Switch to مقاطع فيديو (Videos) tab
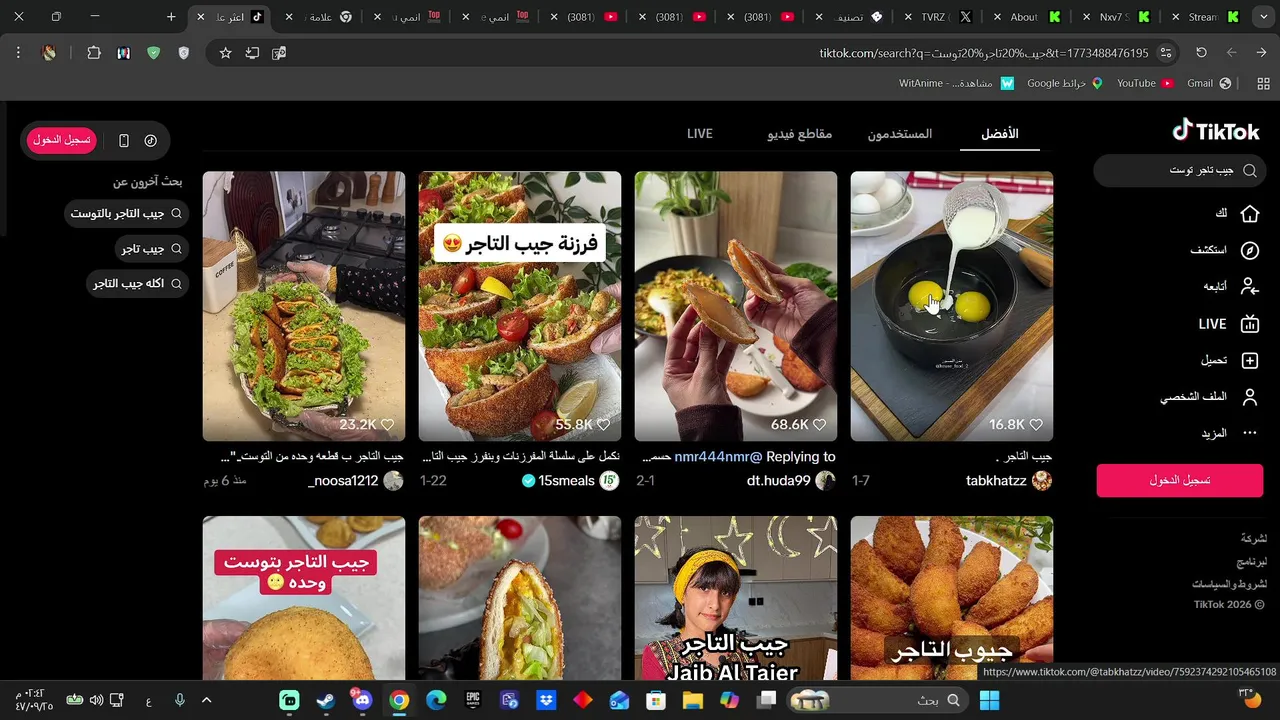This screenshot has width=1280, height=720. (800, 134)
